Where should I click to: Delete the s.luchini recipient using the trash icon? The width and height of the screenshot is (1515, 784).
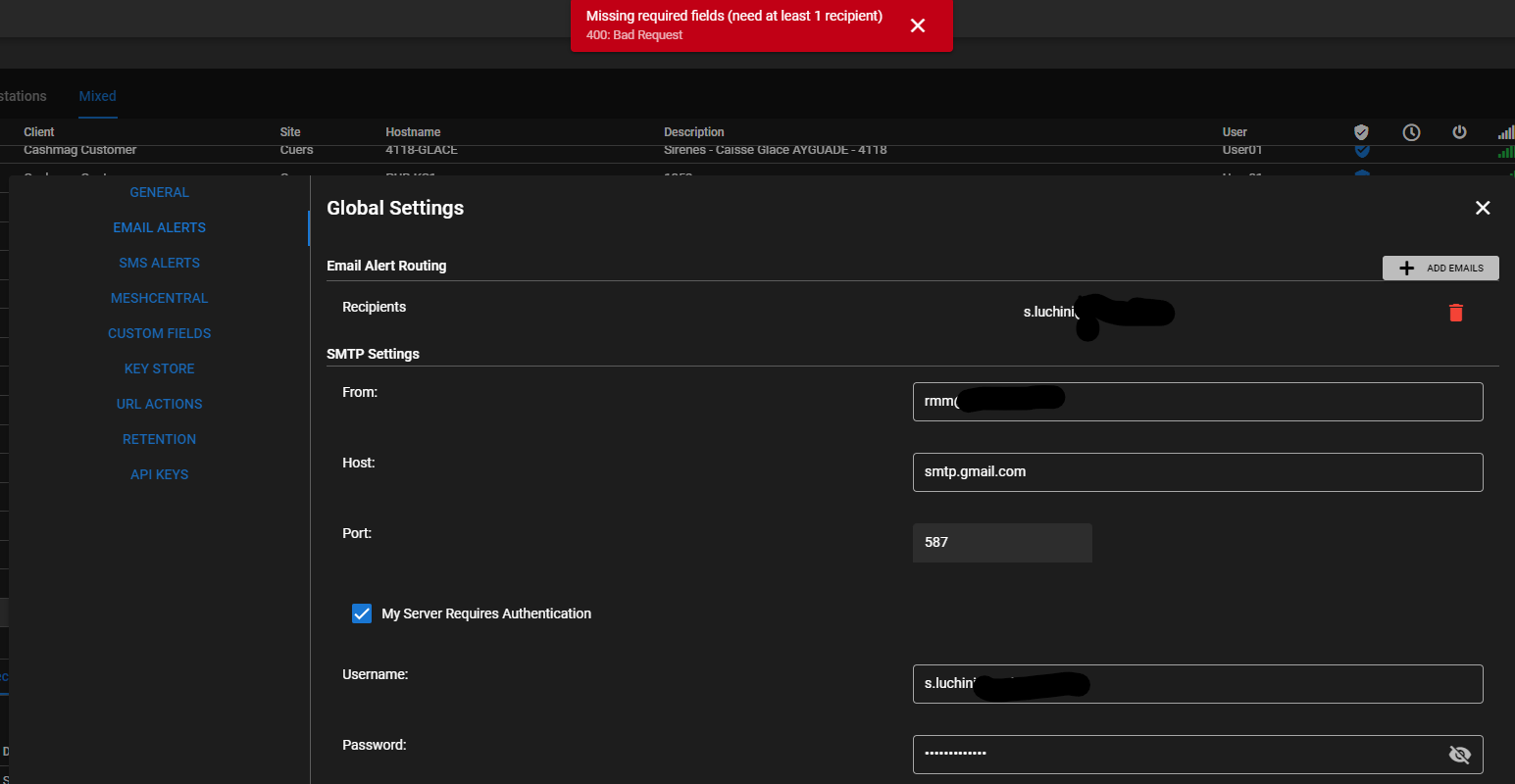point(1455,312)
